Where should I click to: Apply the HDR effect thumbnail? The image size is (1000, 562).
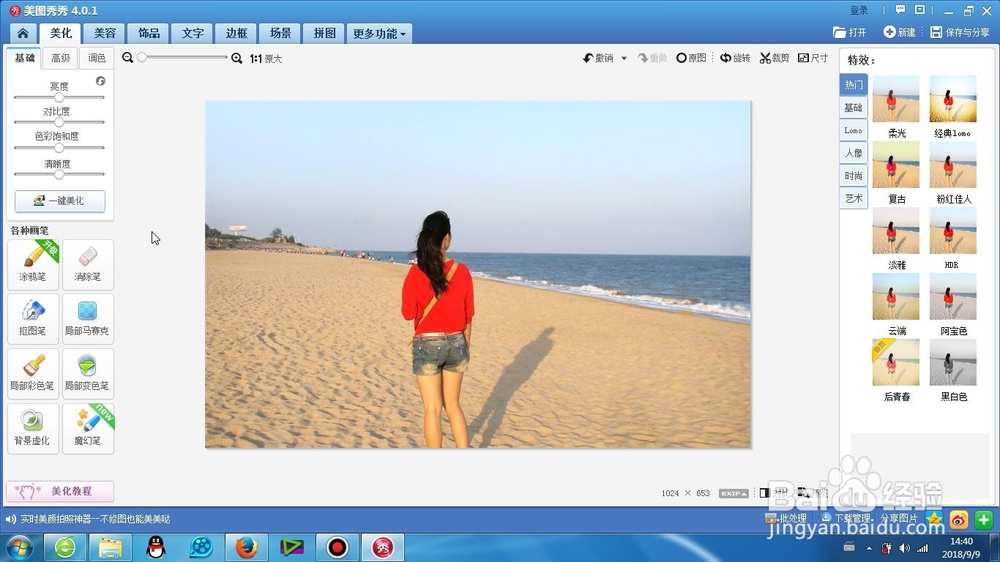click(x=953, y=230)
